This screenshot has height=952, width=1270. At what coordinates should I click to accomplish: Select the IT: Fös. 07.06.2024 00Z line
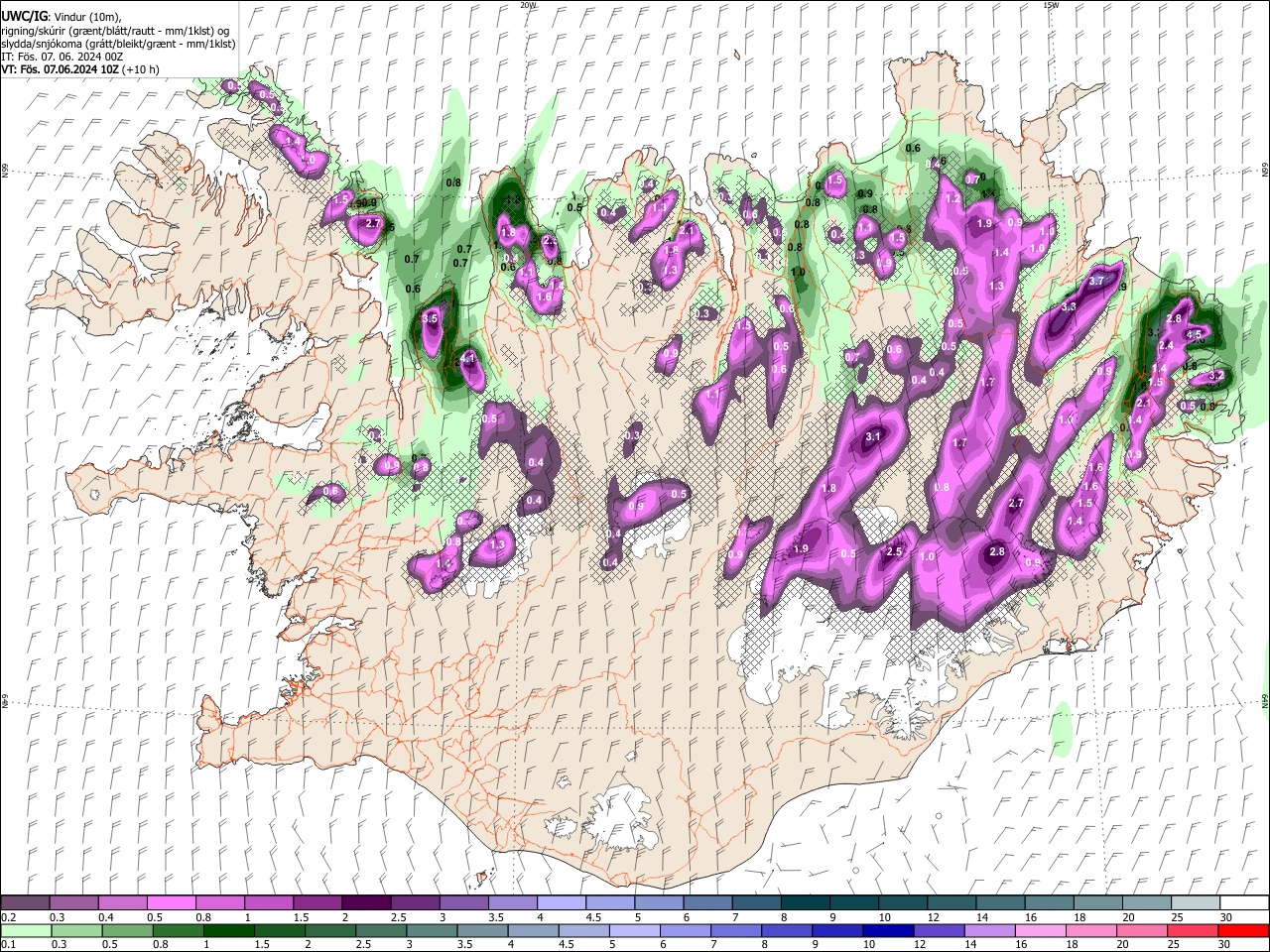pos(62,57)
